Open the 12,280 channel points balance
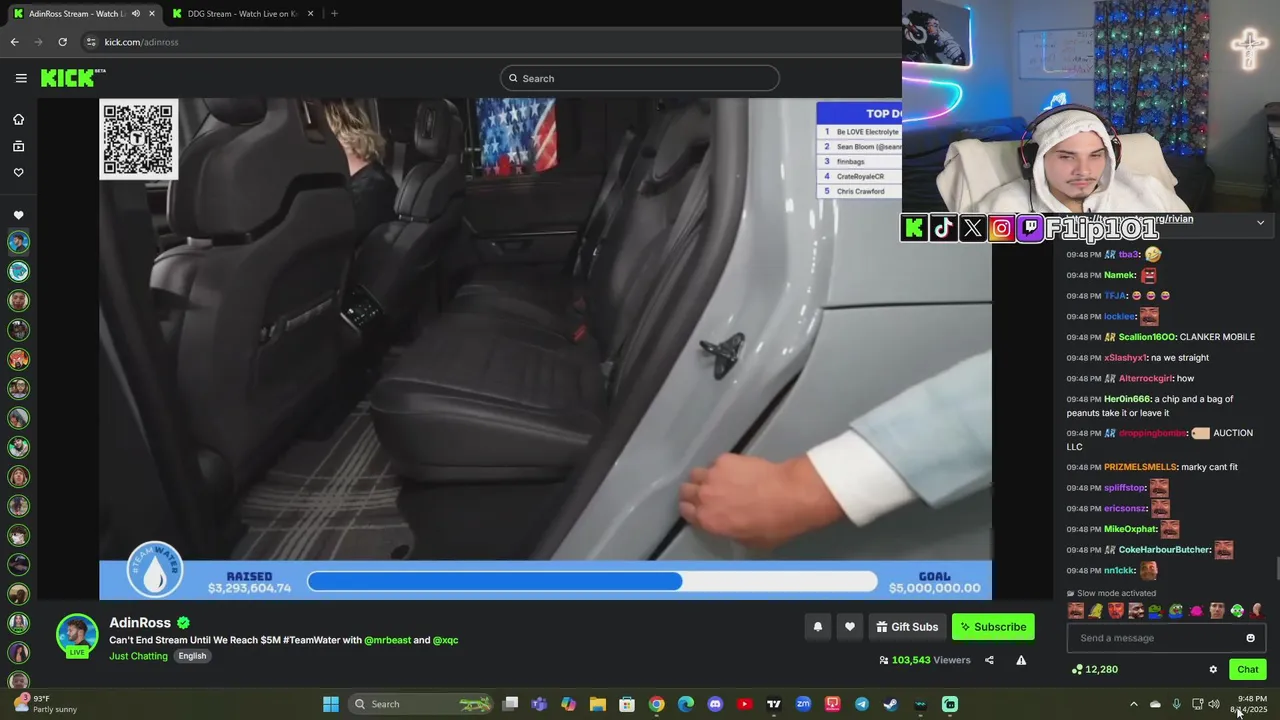 click(1094, 670)
